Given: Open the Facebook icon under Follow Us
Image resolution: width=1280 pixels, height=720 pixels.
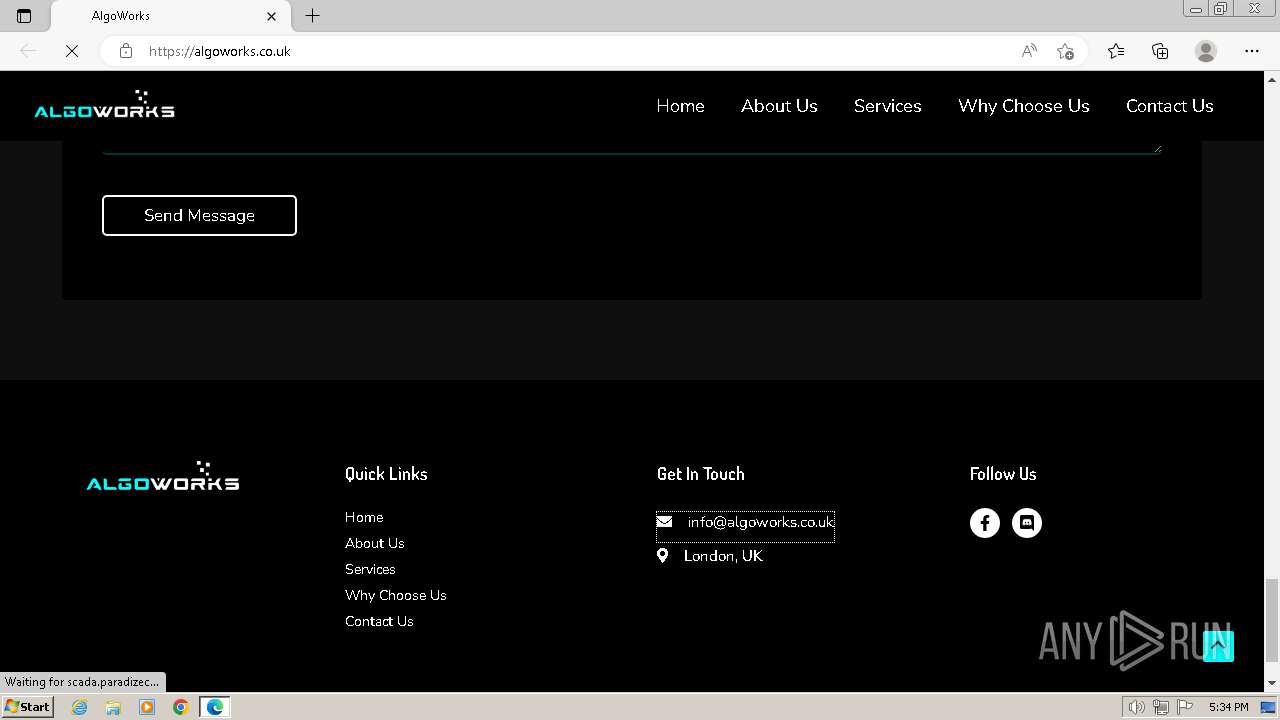Looking at the screenshot, I should [x=985, y=523].
